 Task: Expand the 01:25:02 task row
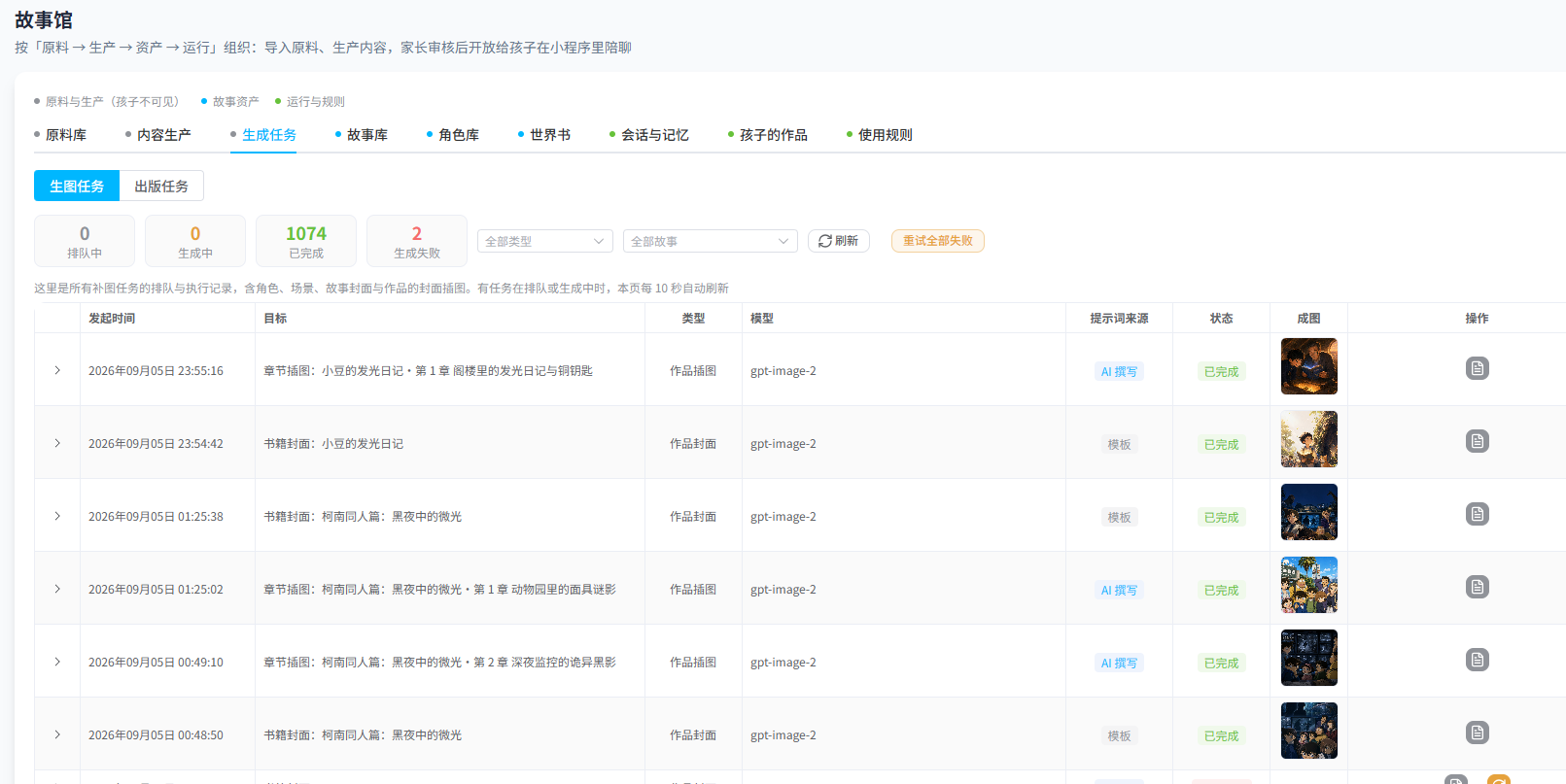pyautogui.click(x=57, y=589)
